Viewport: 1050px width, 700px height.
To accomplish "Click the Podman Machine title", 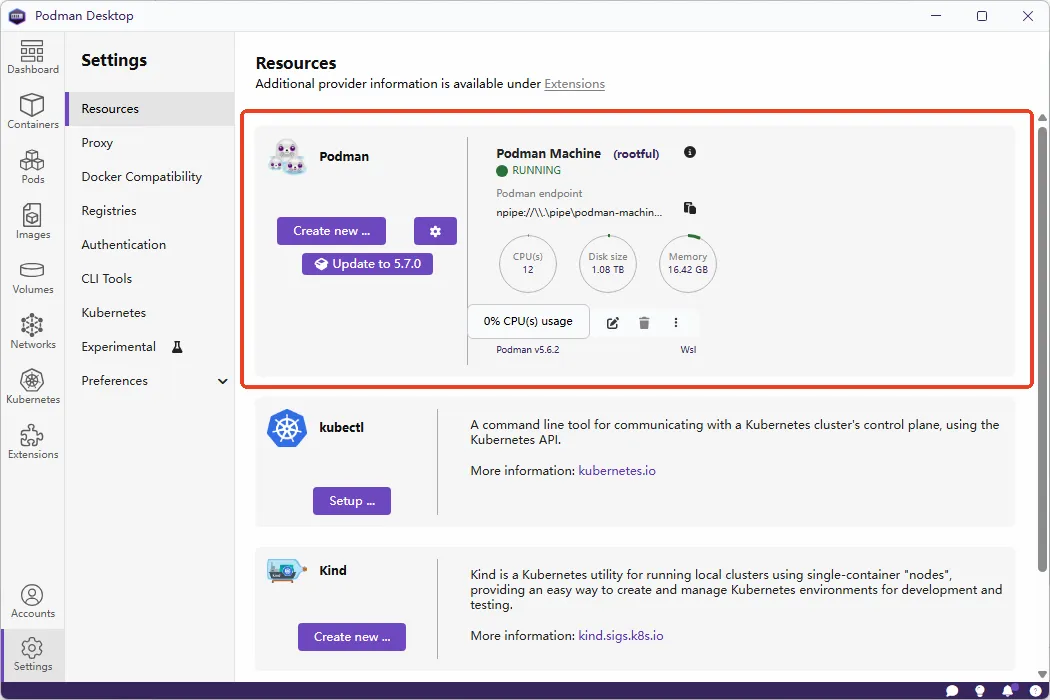I will pos(548,153).
